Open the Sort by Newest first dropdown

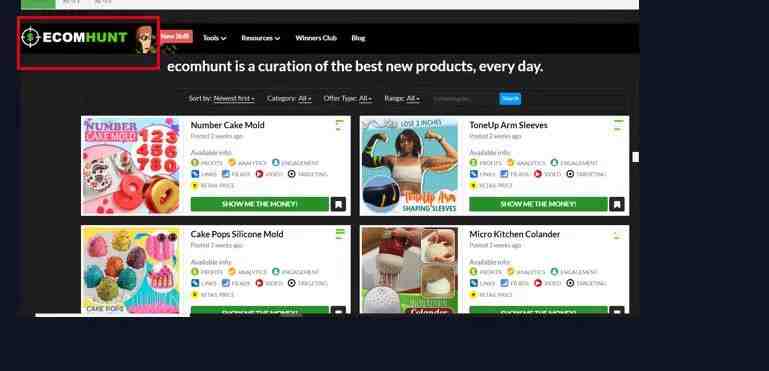[222, 99]
